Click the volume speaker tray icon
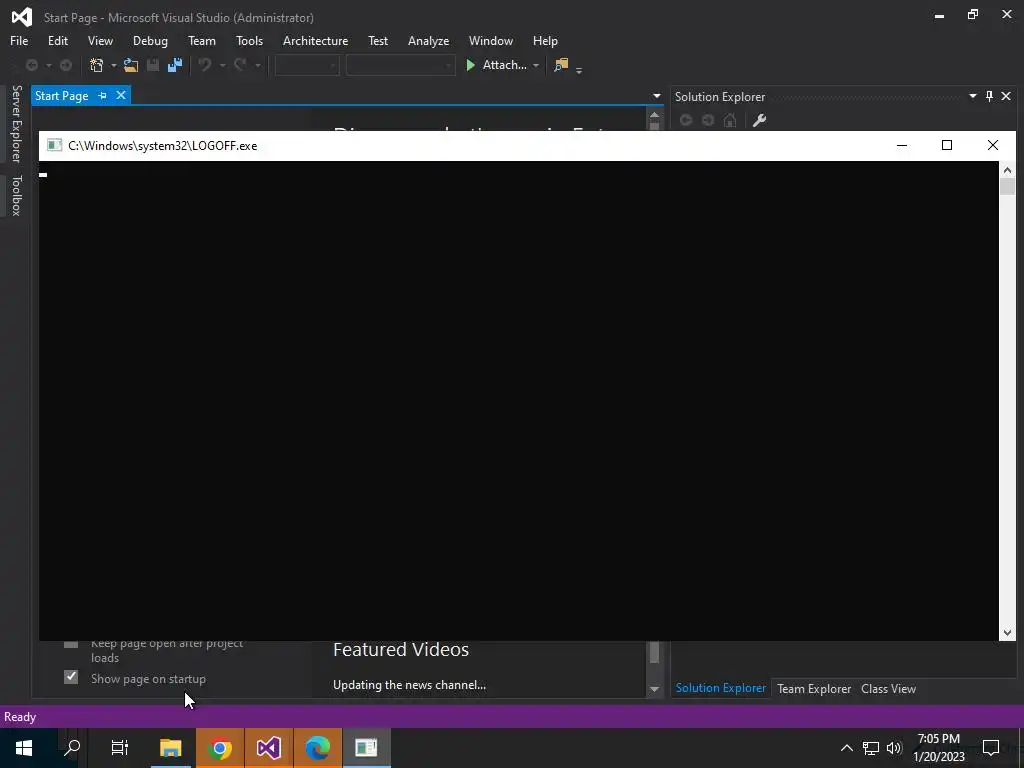1024x768 pixels. click(x=894, y=748)
